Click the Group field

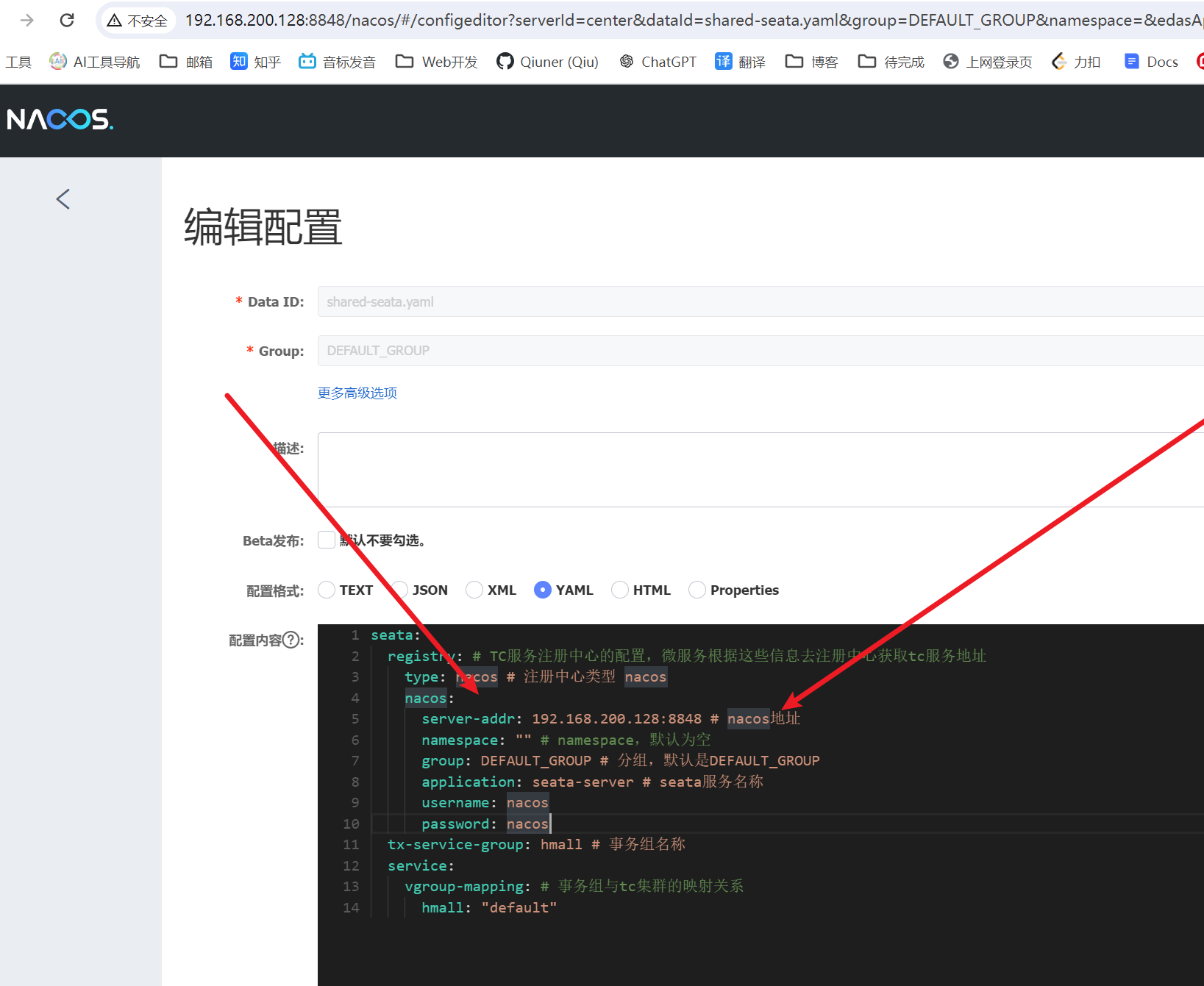click(x=760, y=351)
